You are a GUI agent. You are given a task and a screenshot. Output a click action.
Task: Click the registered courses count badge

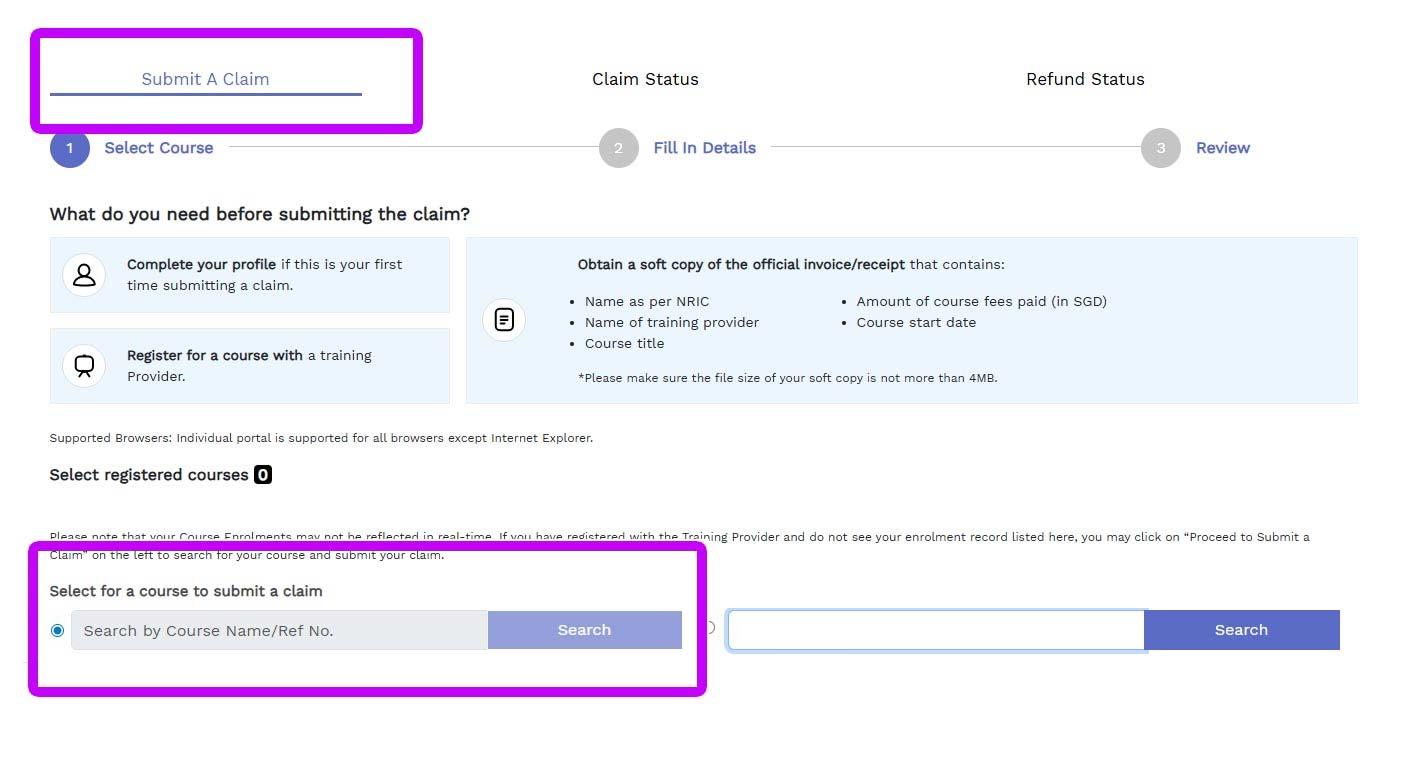[x=263, y=475]
